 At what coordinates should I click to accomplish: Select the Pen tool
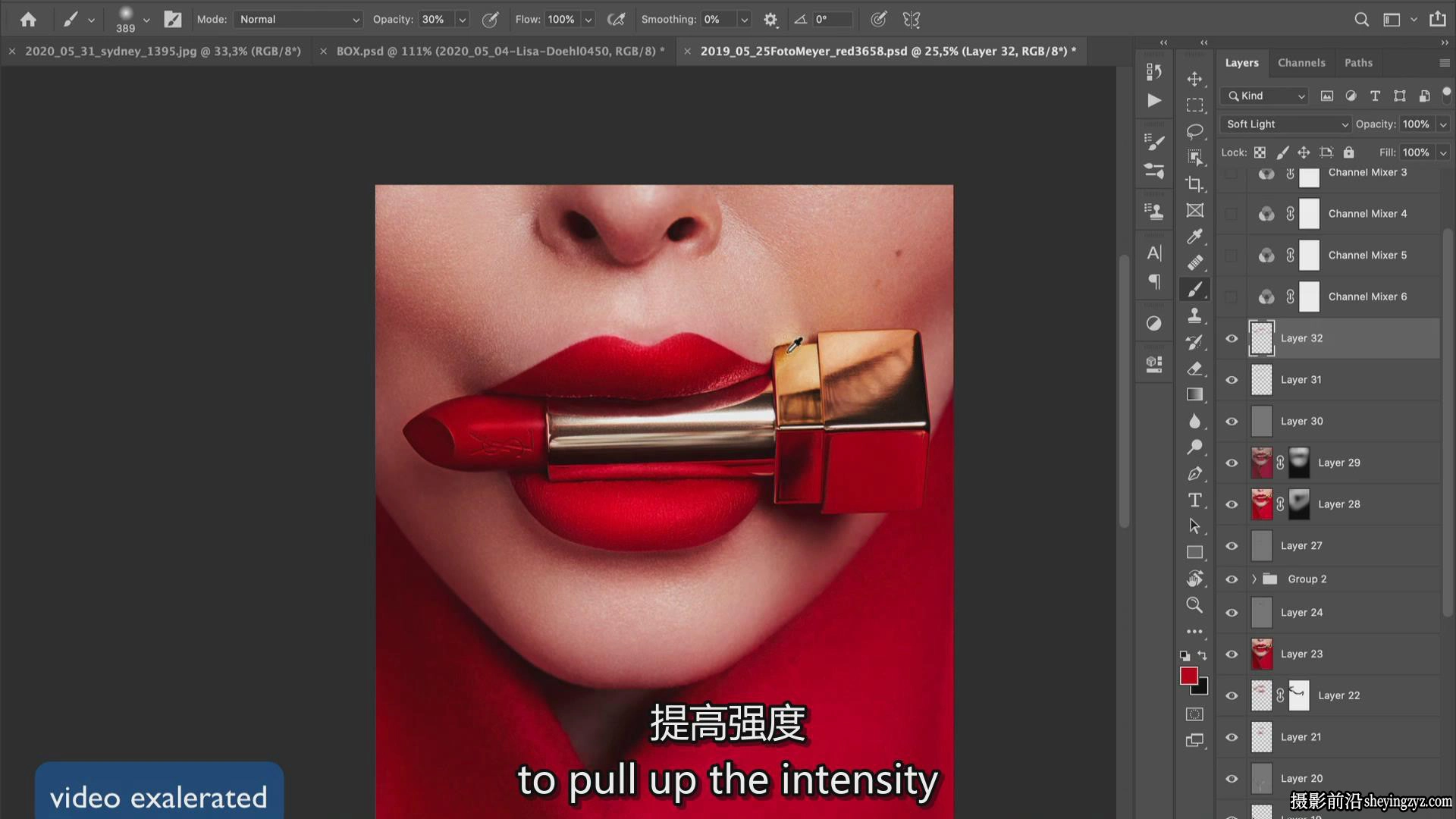click(1194, 474)
